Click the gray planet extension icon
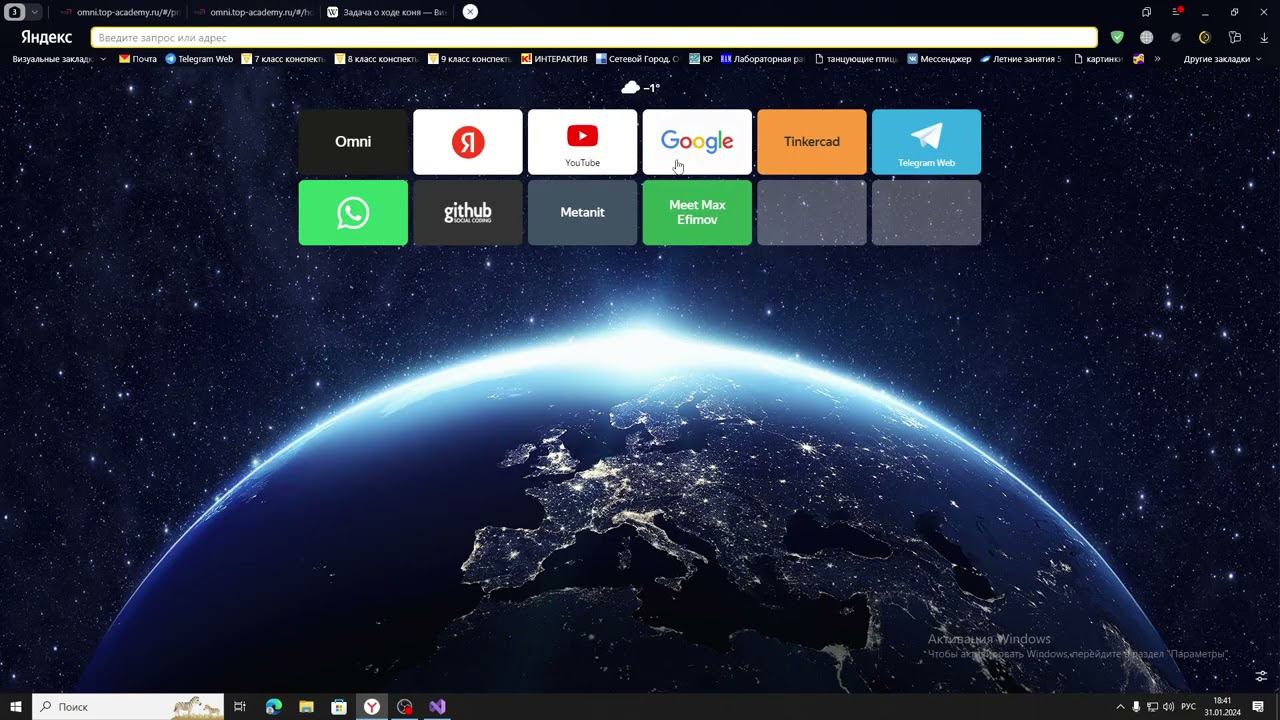Viewport: 1280px width, 720px height. coord(1176,37)
